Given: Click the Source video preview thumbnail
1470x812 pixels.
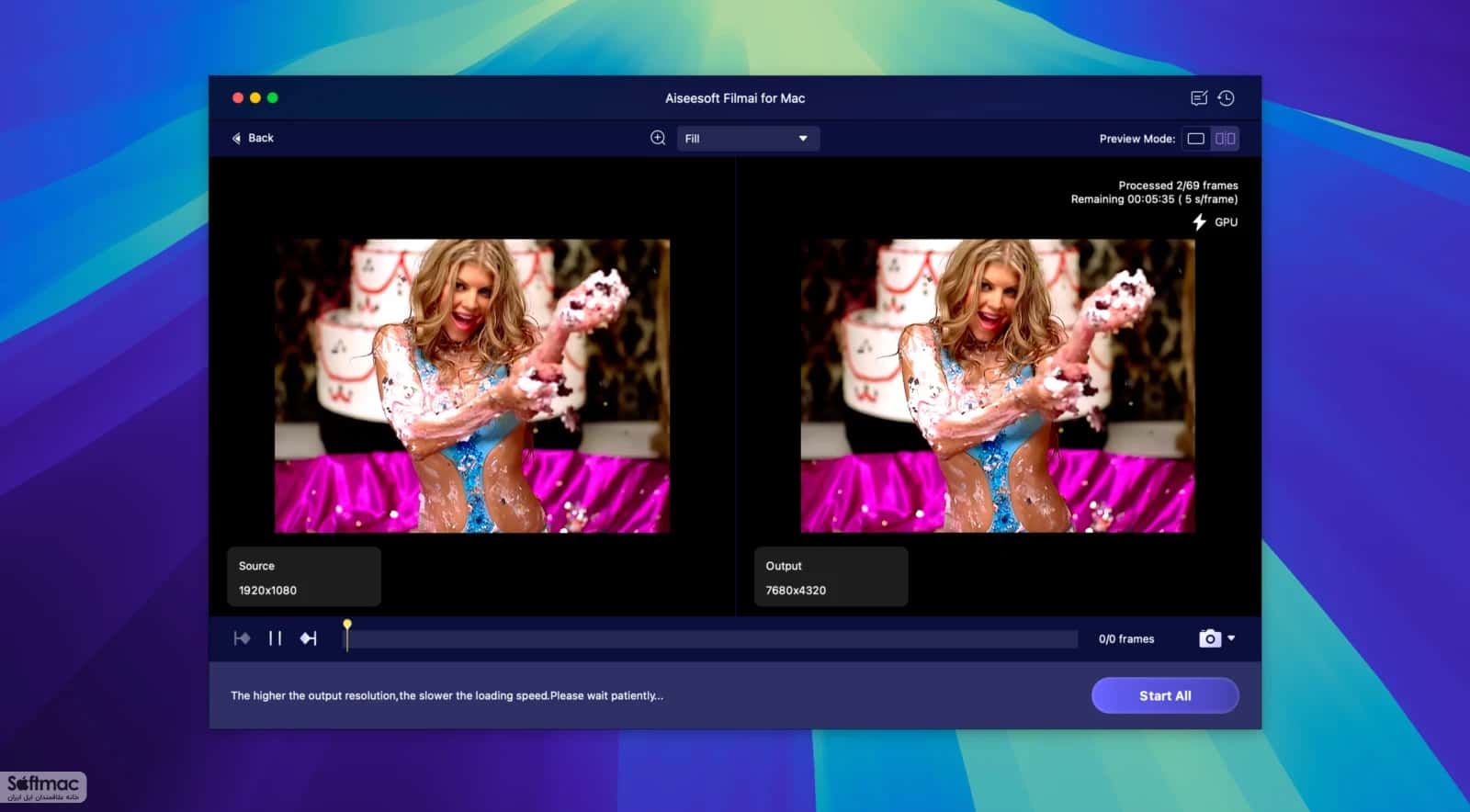Looking at the screenshot, I should point(472,386).
